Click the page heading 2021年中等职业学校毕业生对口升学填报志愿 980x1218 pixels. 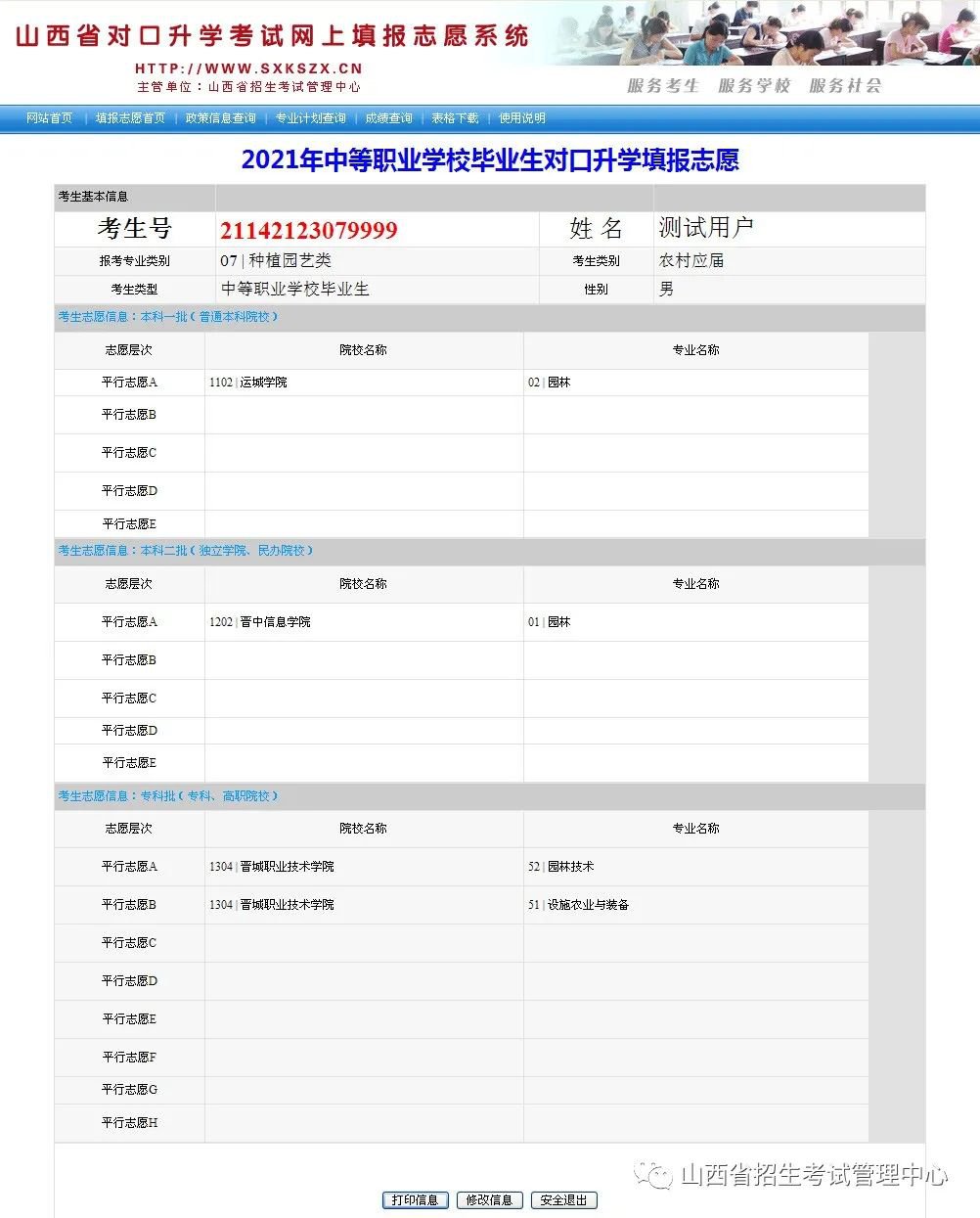coord(490,159)
